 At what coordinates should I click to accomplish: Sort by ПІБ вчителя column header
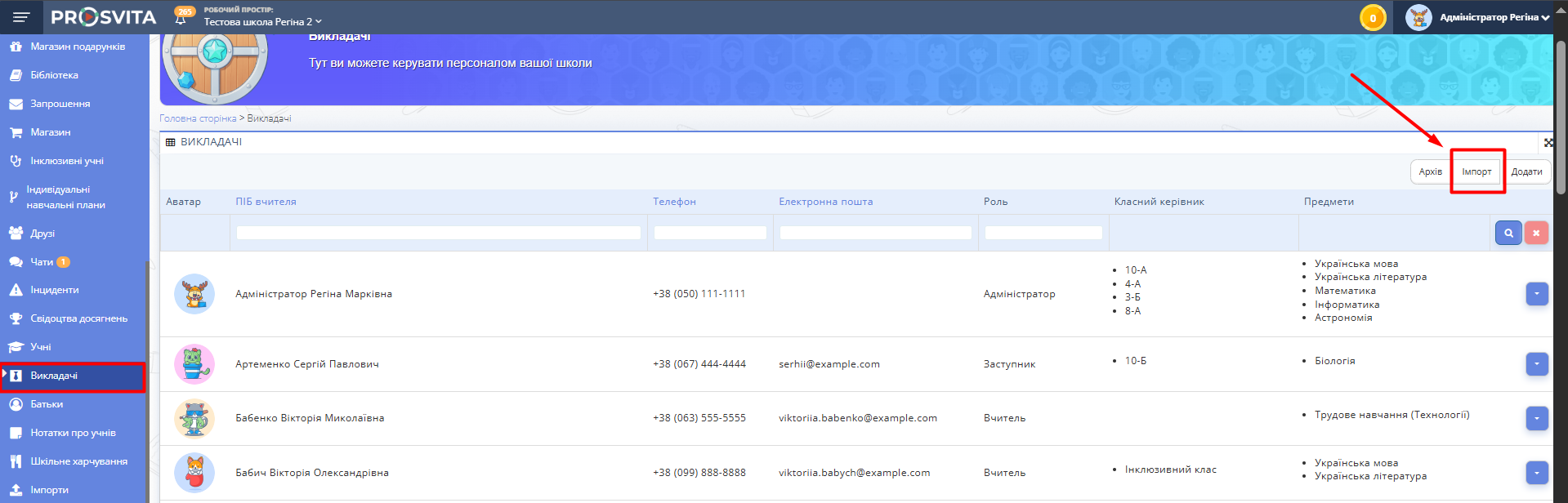click(266, 202)
